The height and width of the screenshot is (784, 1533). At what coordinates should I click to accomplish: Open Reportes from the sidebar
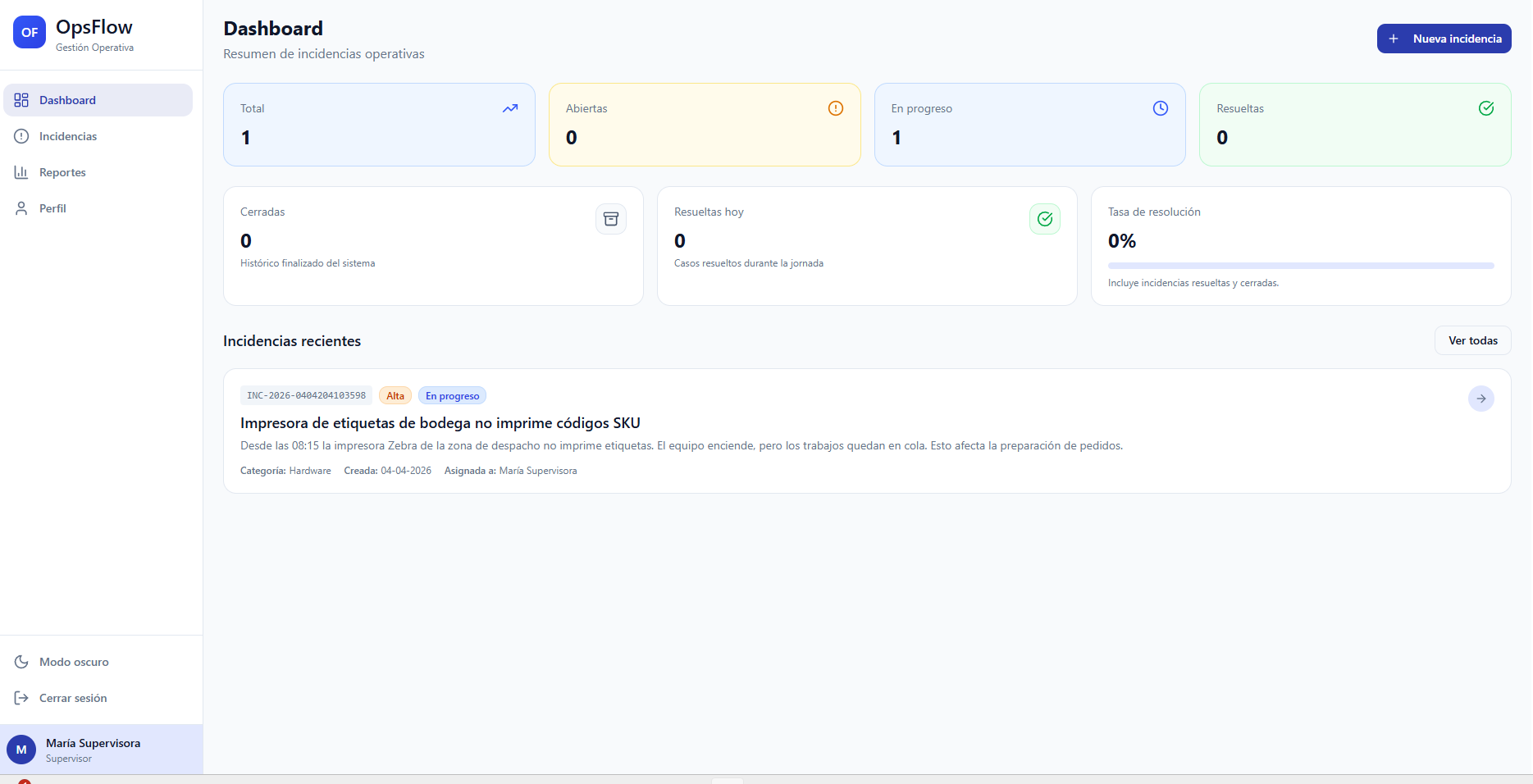click(98, 172)
